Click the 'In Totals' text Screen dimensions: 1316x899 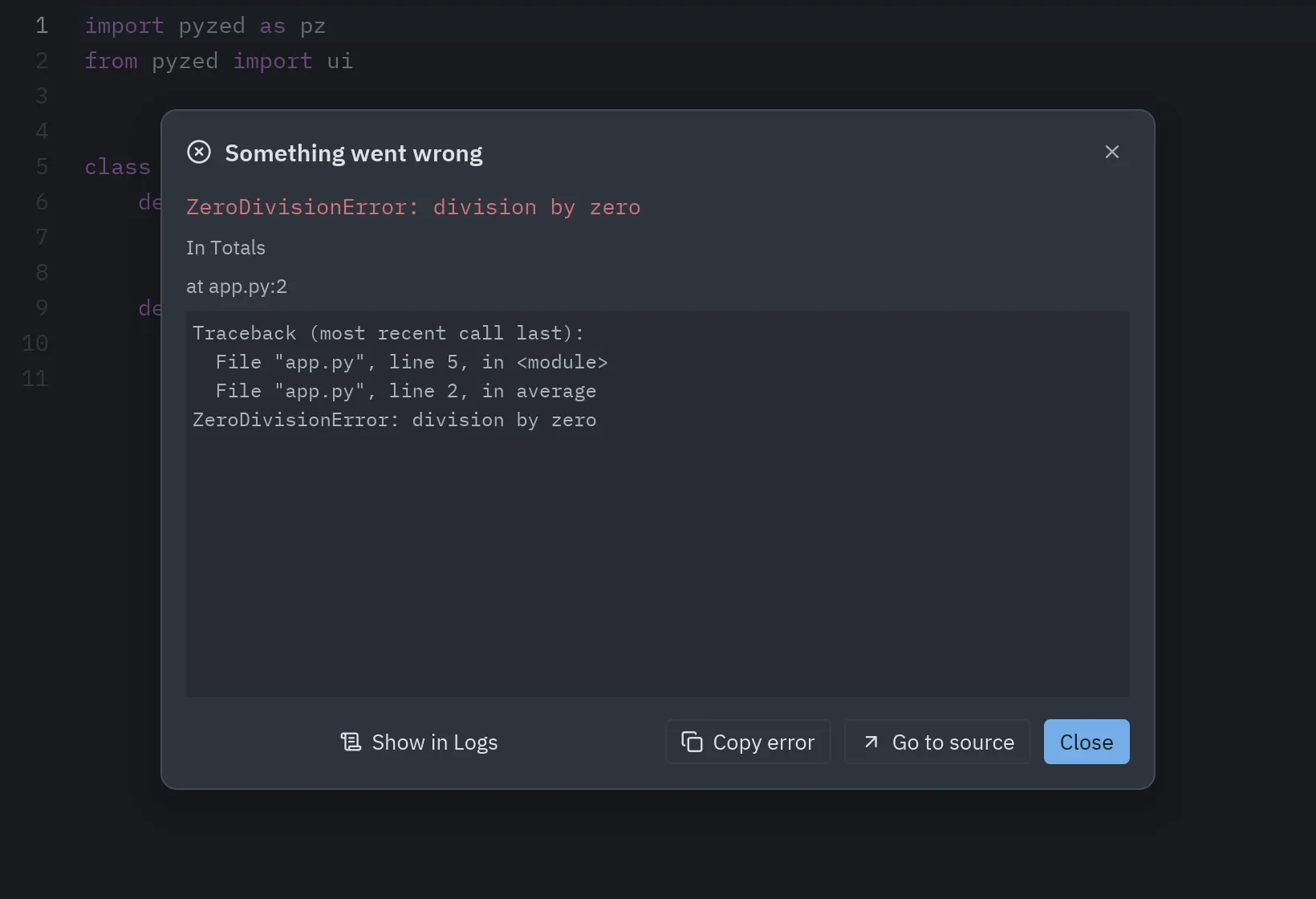coord(225,248)
